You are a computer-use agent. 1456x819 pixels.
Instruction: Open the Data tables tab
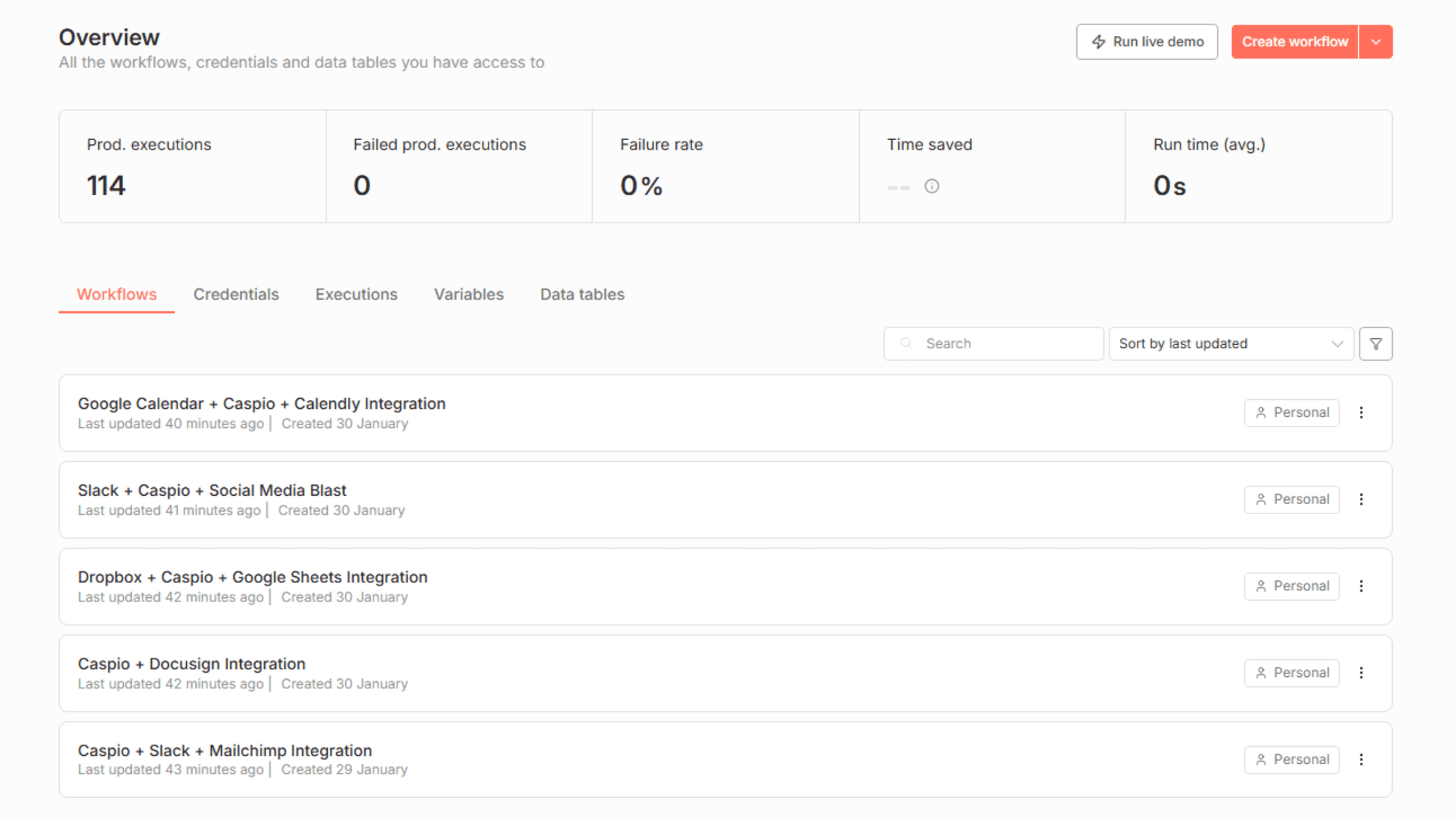[x=582, y=294]
